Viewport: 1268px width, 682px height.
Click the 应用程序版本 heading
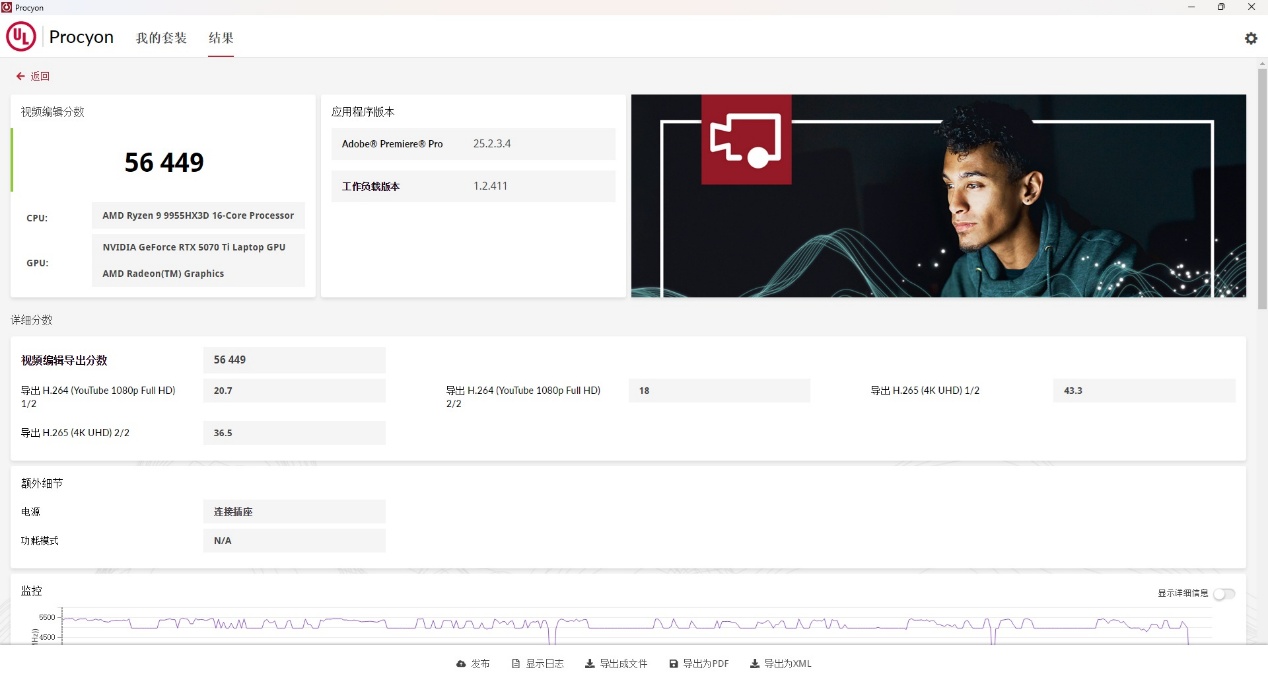[x=363, y=112]
